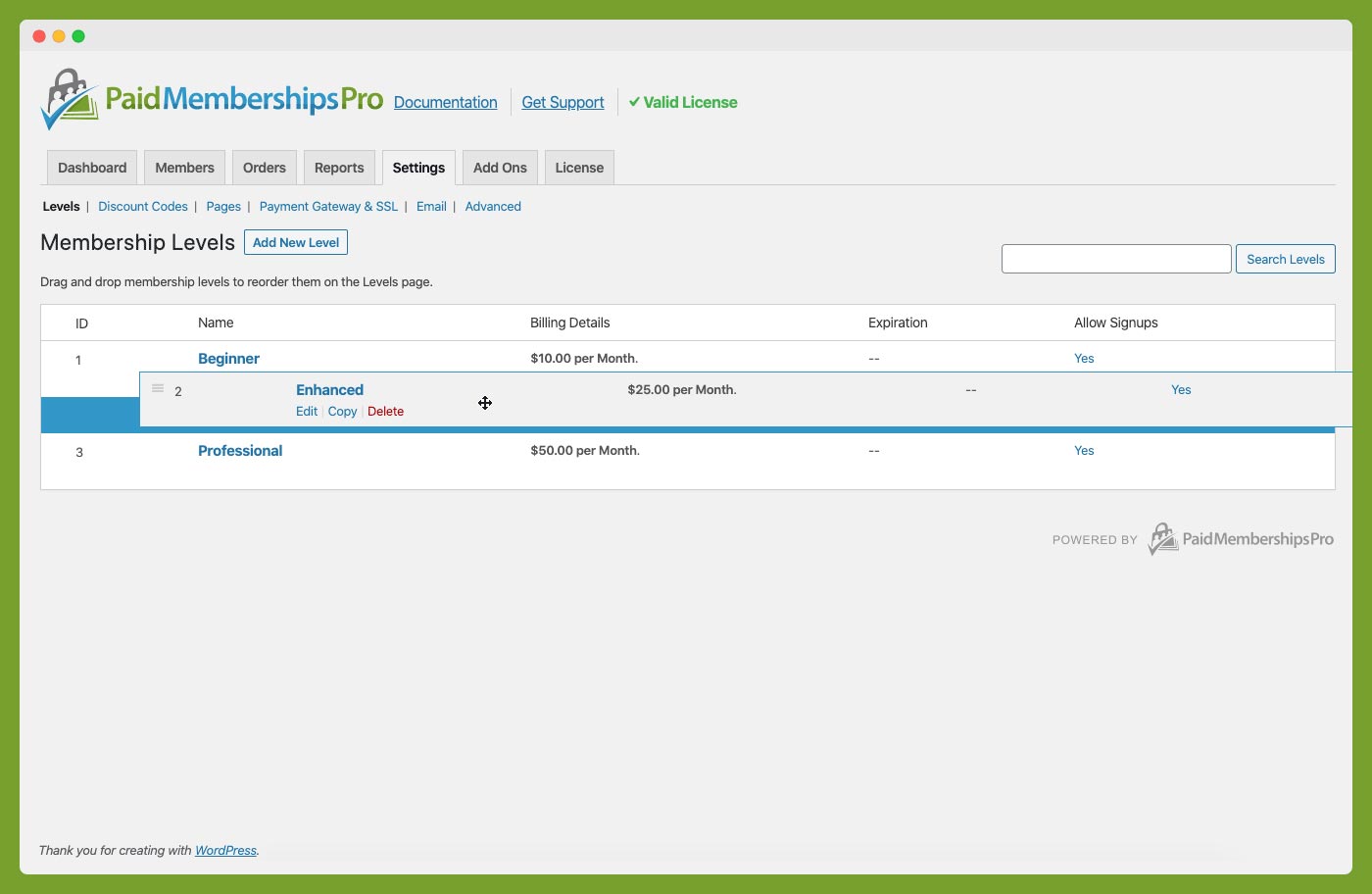Click the $10.00 per Month billing text
The height and width of the screenshot is (894, 1372).
click(584, 359)
